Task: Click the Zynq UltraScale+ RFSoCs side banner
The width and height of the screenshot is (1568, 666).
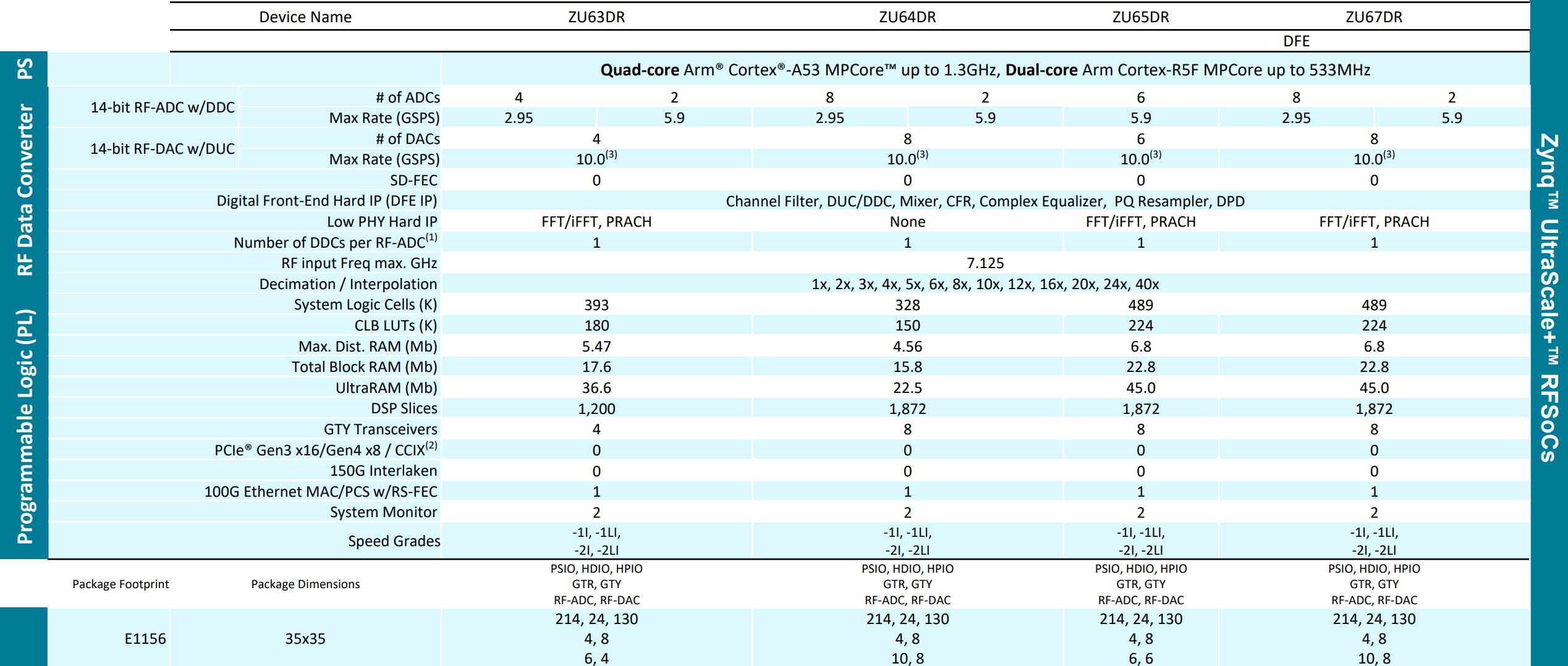Action: [1548, 297]
